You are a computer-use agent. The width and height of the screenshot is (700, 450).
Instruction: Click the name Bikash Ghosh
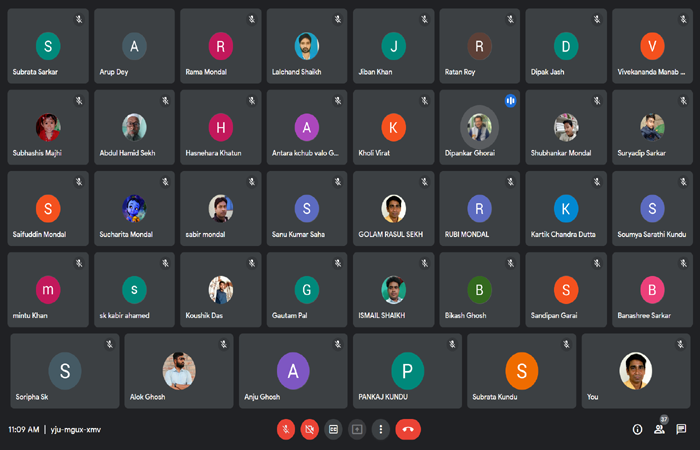(466, 316)
